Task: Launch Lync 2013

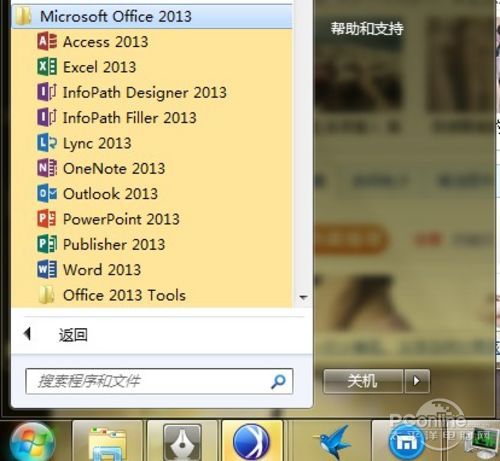Action: 152,143
